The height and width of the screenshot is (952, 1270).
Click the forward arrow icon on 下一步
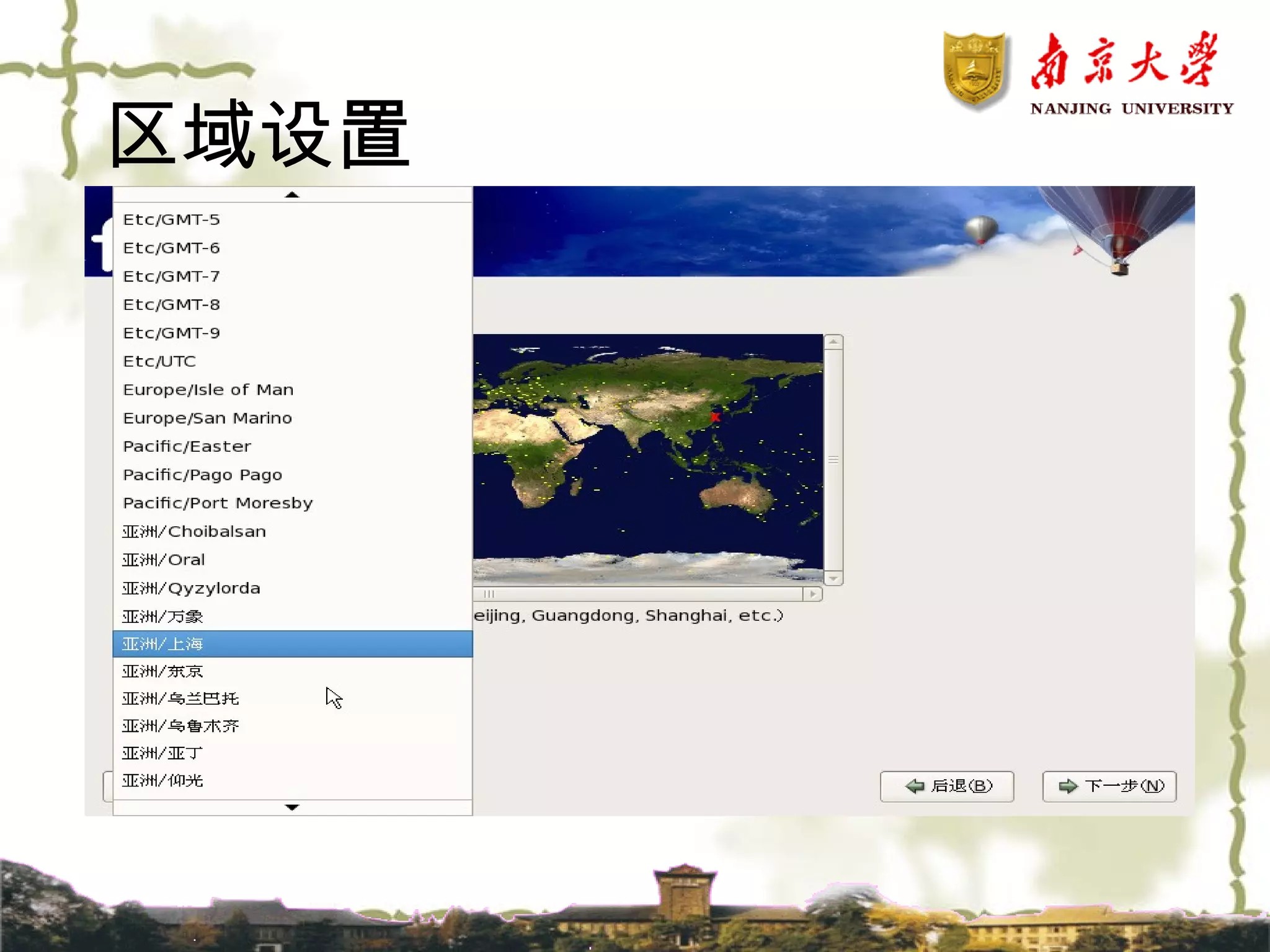click(x=1068, y=787)
